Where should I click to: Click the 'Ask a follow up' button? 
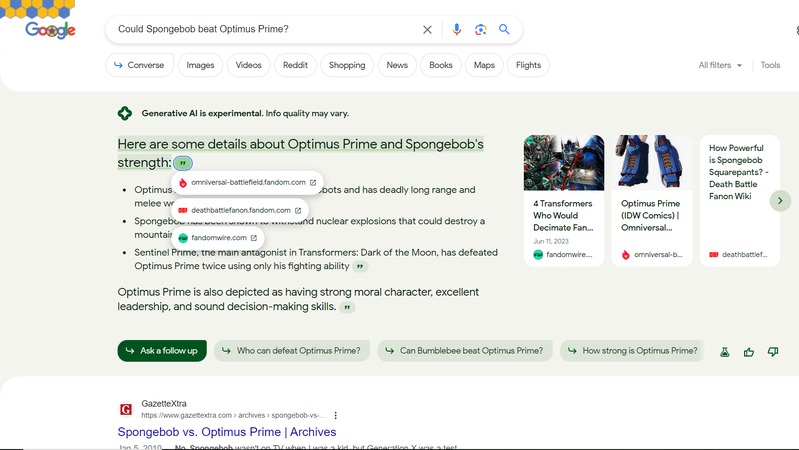click(x=162, y=351)
